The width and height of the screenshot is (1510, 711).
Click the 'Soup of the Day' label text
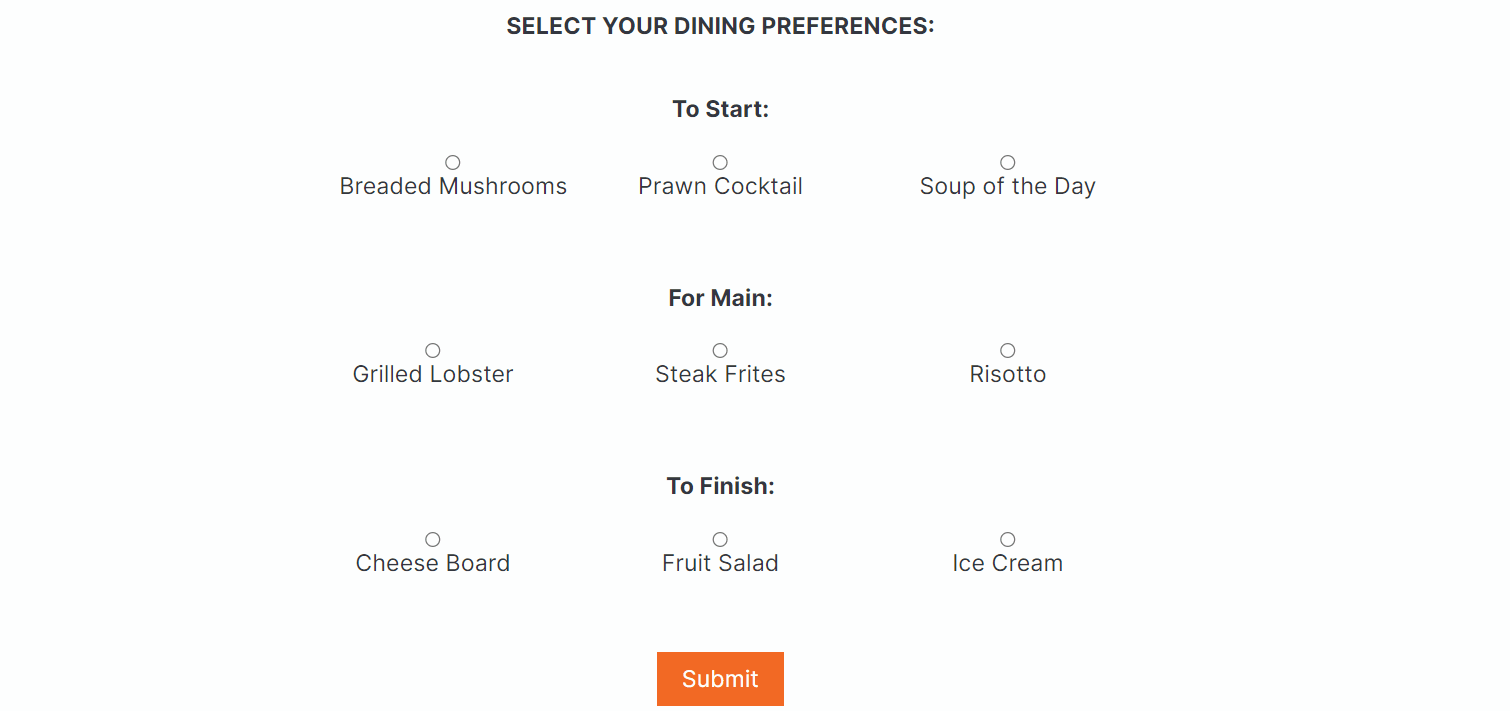(1008, 187)
